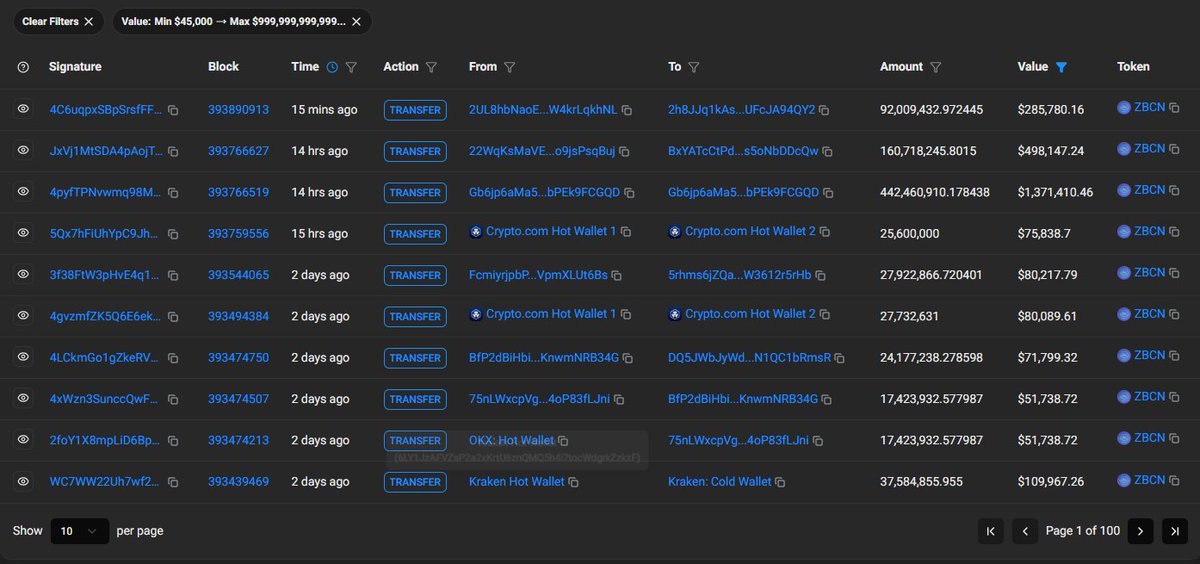View details of transaction 4LCkmGo1gZkeRV

(x=23, y=357)
